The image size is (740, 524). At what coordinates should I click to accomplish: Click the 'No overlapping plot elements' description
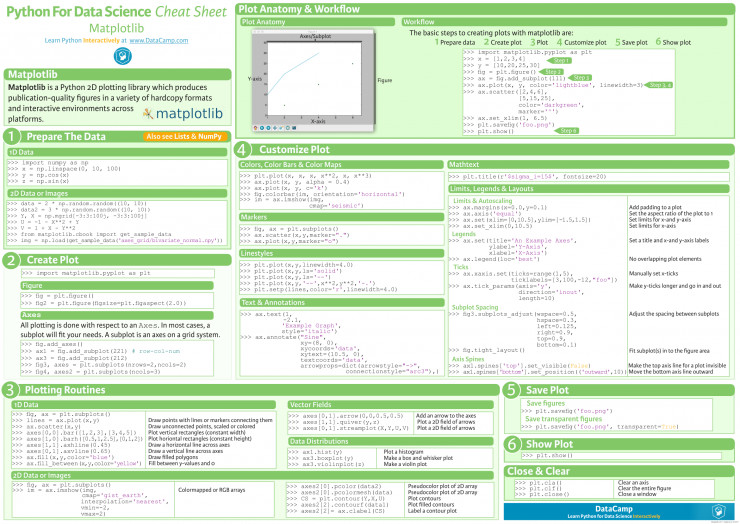click(x=665, y=259)
